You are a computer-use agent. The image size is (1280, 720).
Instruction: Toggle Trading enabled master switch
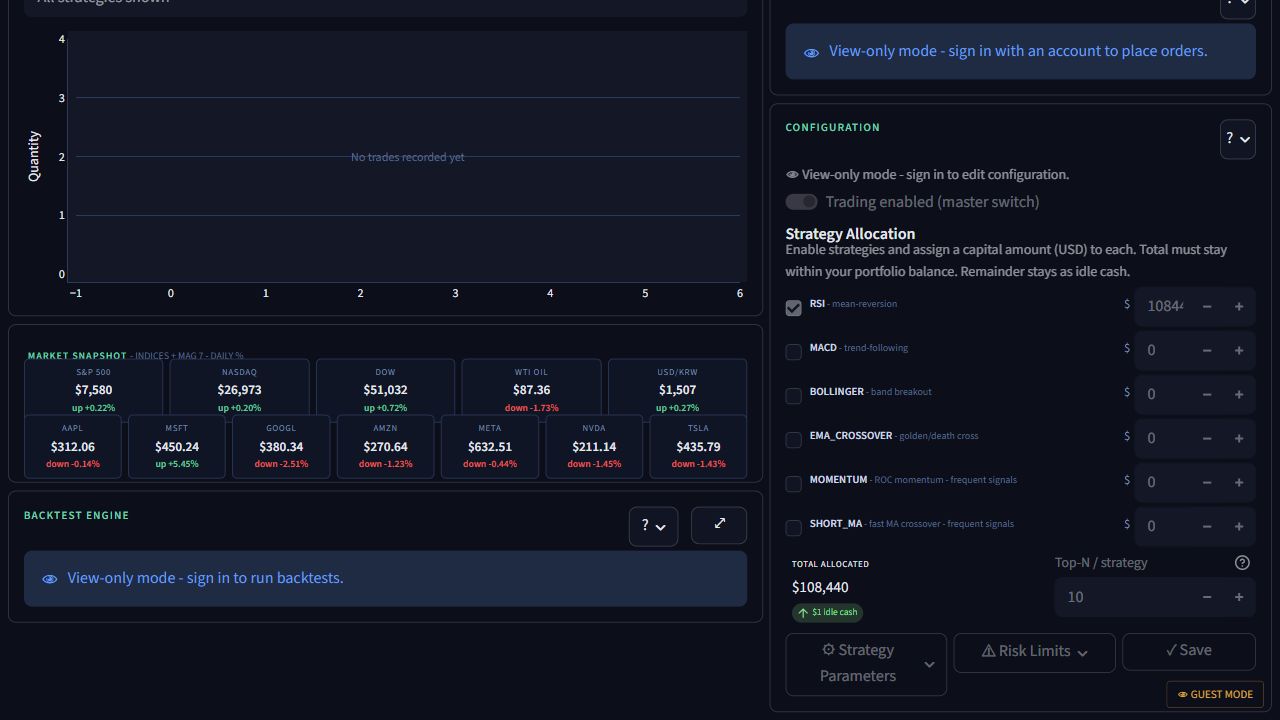coord(801,202)
